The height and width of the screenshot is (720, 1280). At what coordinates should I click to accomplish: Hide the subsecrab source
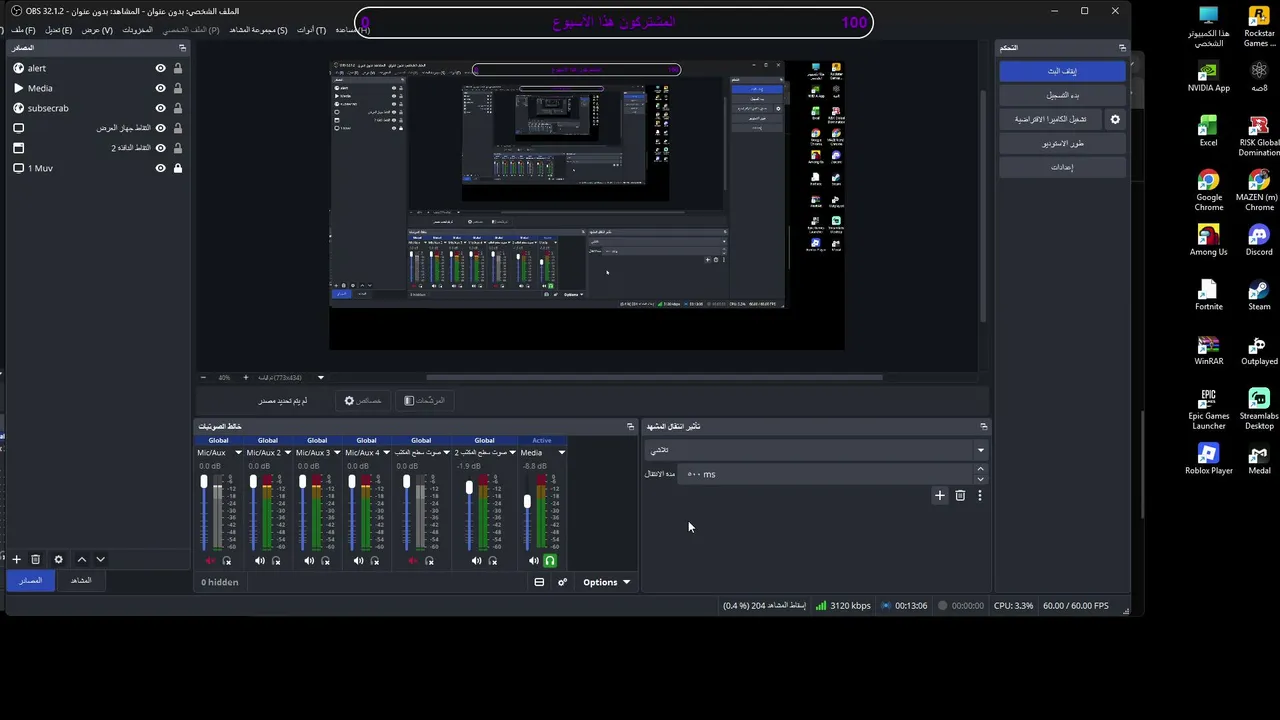click(160, 108)
